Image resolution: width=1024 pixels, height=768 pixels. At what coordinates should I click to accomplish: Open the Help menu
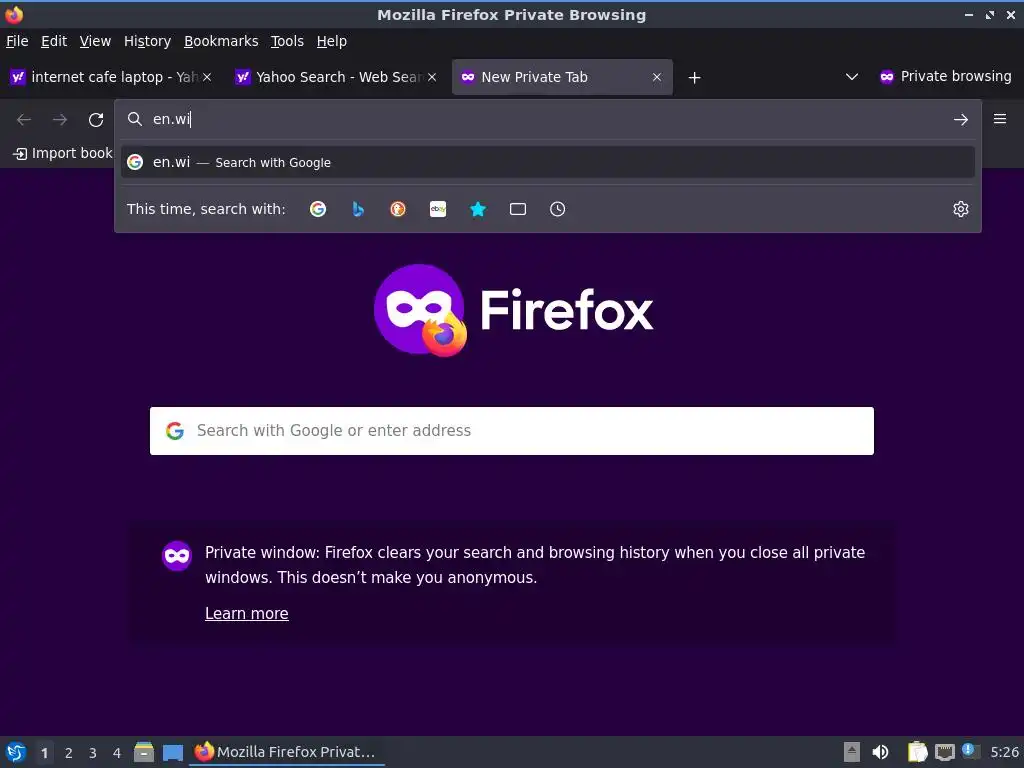point(332,41)
